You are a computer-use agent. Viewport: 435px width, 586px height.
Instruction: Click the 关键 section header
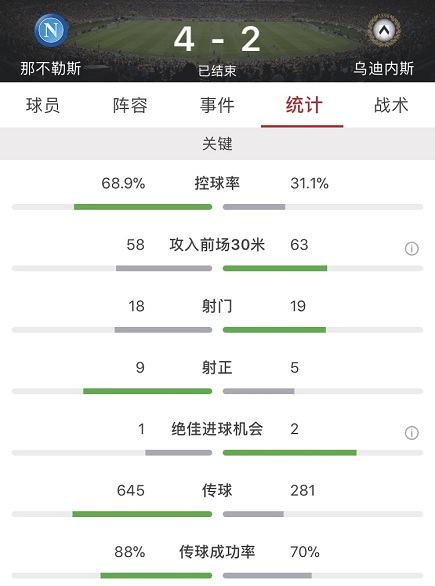tap(218, 144)
